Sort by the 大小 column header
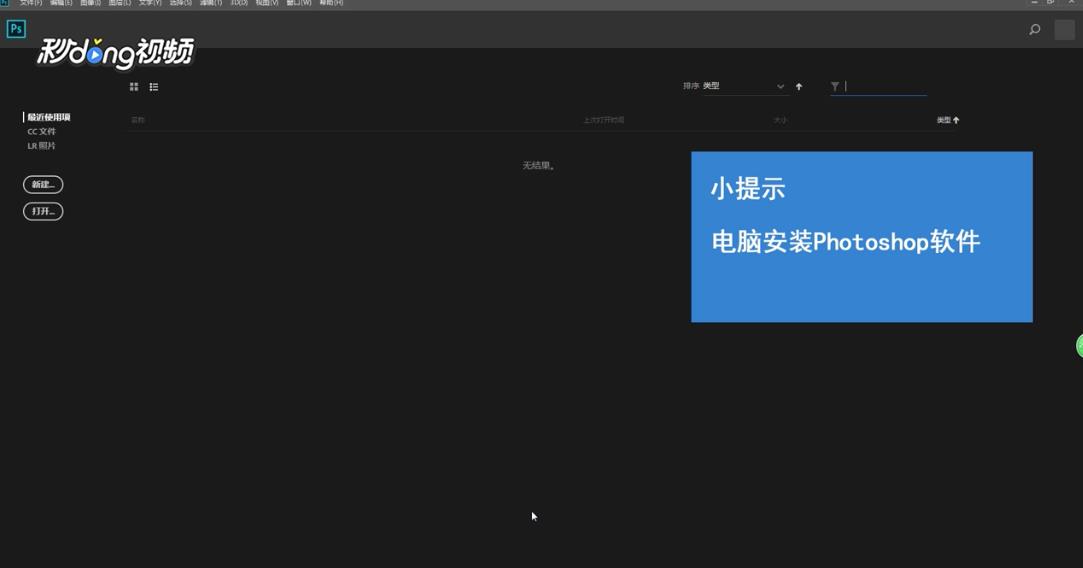 point(780,120)
